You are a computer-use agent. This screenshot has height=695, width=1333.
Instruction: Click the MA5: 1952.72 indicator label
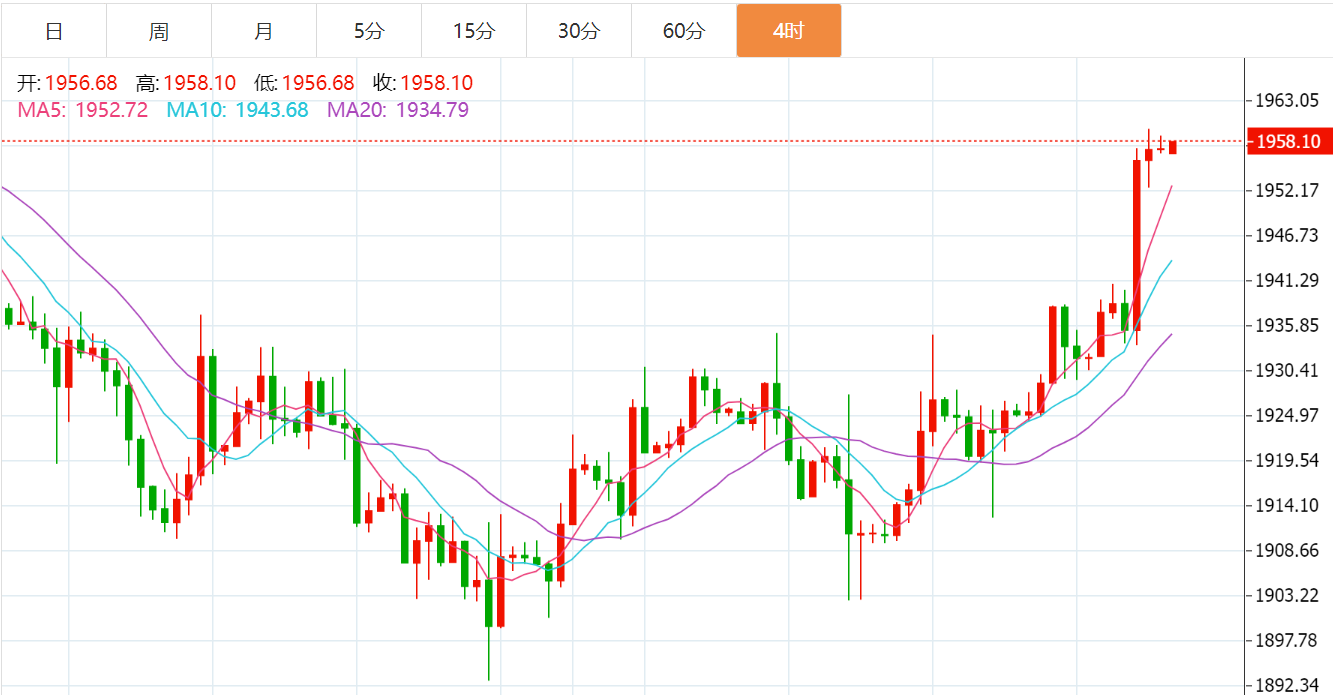[x=83, y=110]
